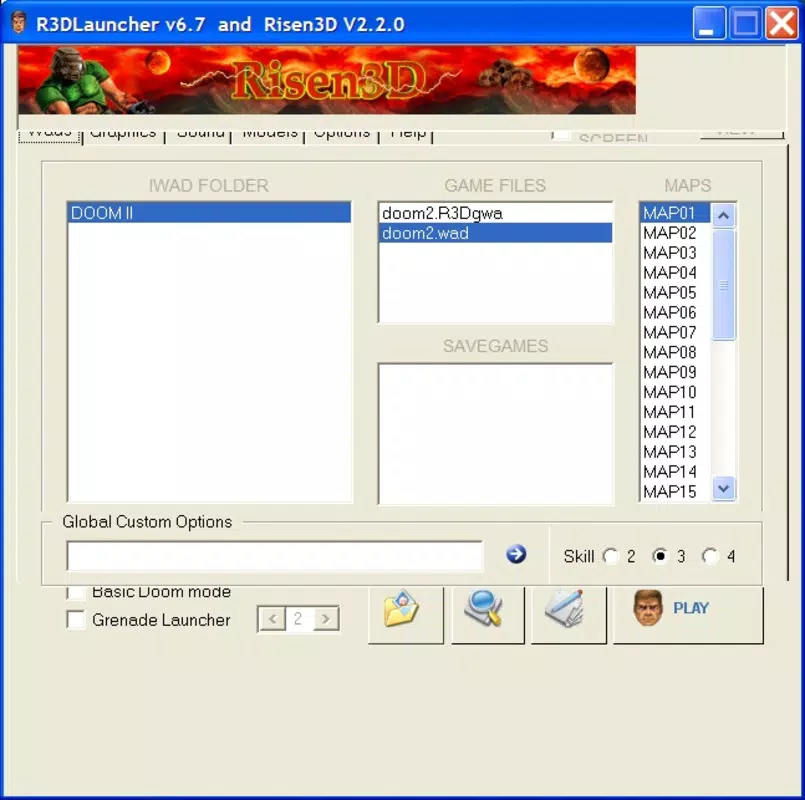Select MAP07 in the Maps list
Image resolution: width=805 pixels, height=800 pixels.
click(x=675, y=332)
